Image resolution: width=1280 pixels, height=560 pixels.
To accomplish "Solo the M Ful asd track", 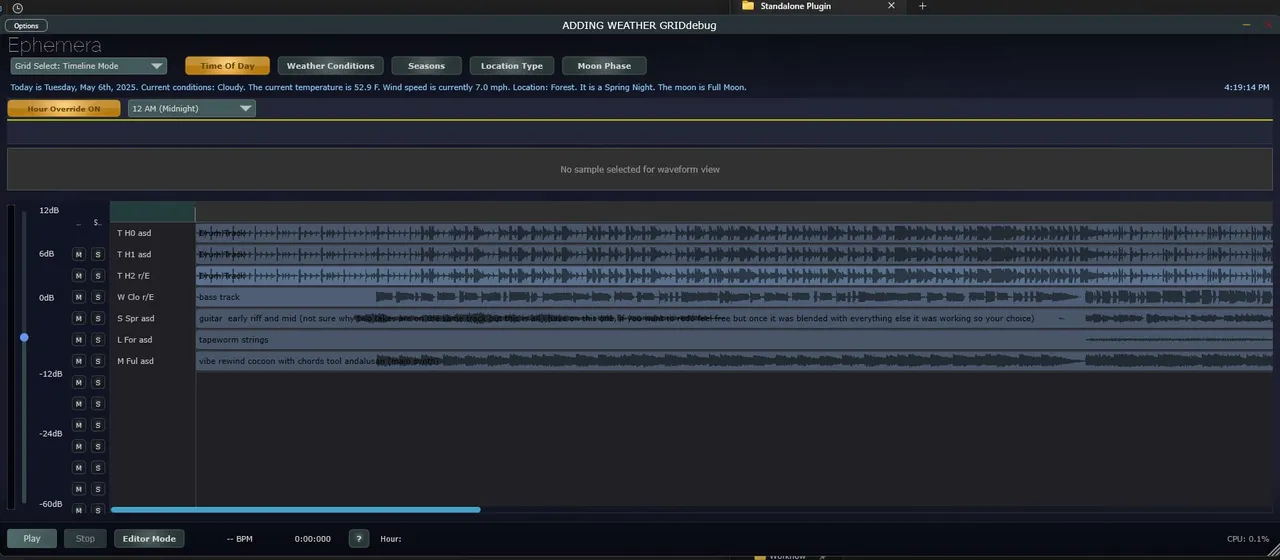I will (x=98, y=361).
